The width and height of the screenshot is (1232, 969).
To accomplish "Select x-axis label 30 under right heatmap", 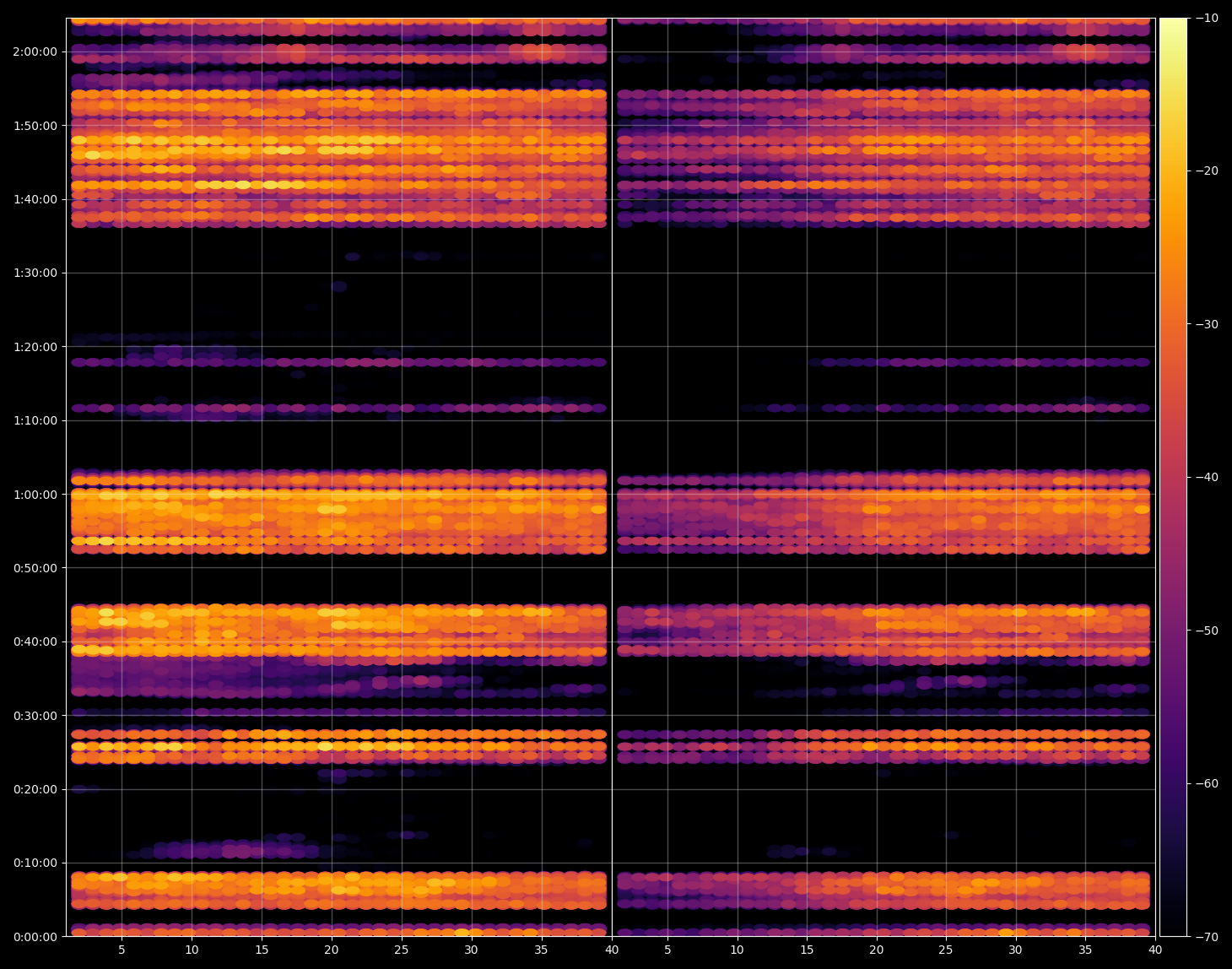I will click(1016, 950).
